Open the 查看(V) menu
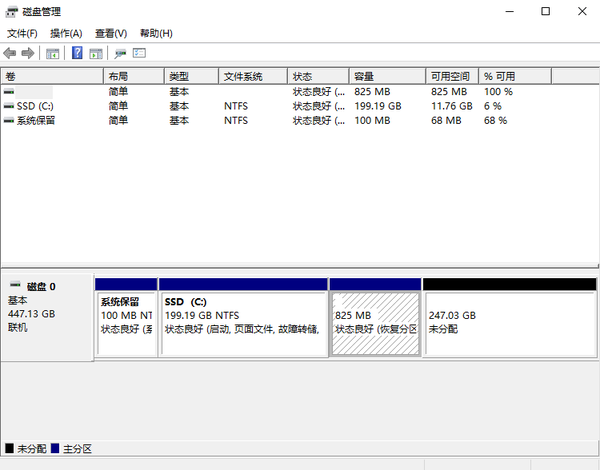Image resolution: width=600 pixels, height=470 pixels. click(111, 34)
